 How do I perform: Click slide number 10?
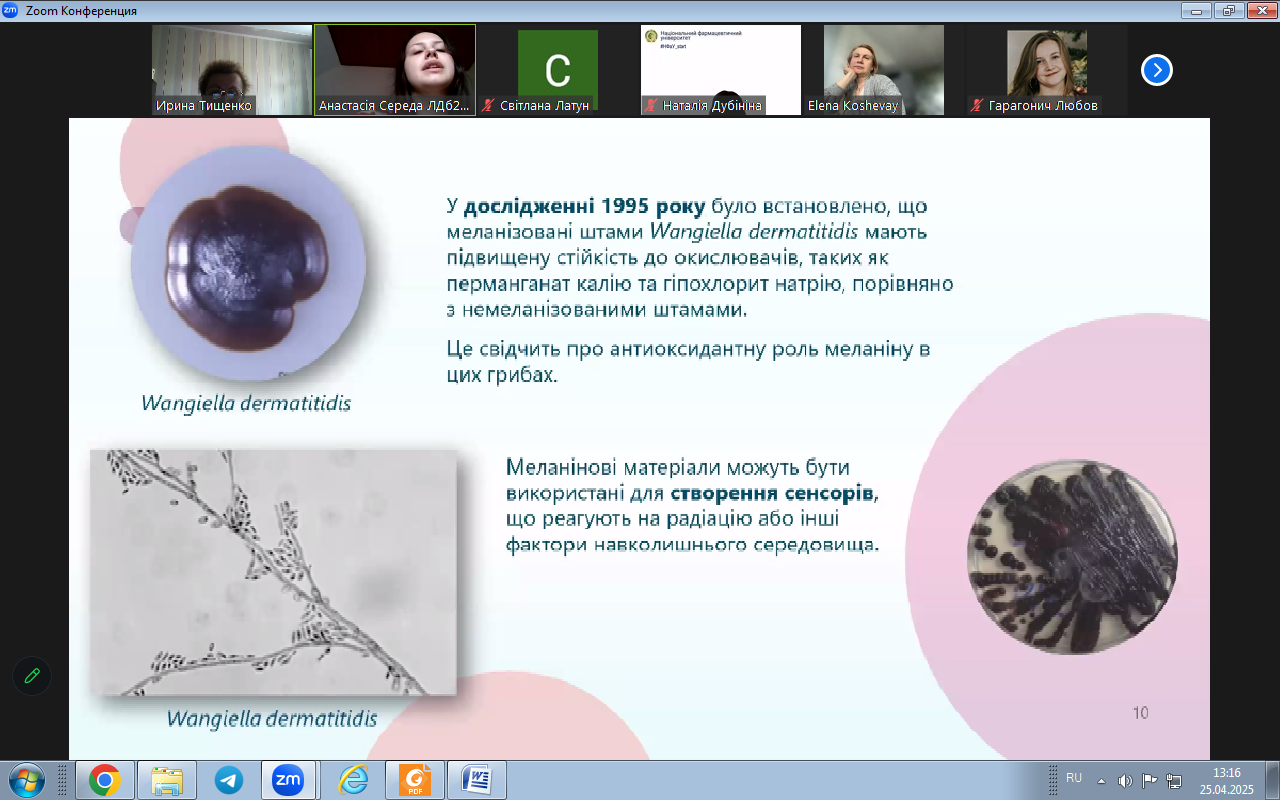click(1140, 713)
